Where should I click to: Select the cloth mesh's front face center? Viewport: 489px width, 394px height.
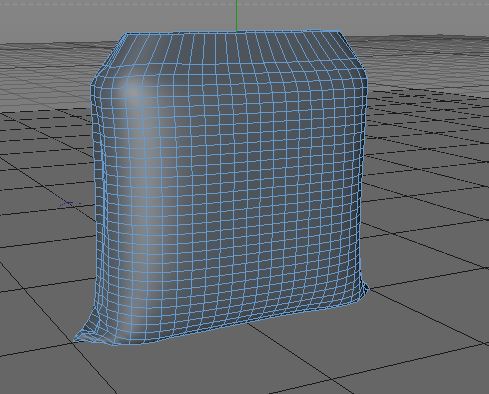click(230, 187)
